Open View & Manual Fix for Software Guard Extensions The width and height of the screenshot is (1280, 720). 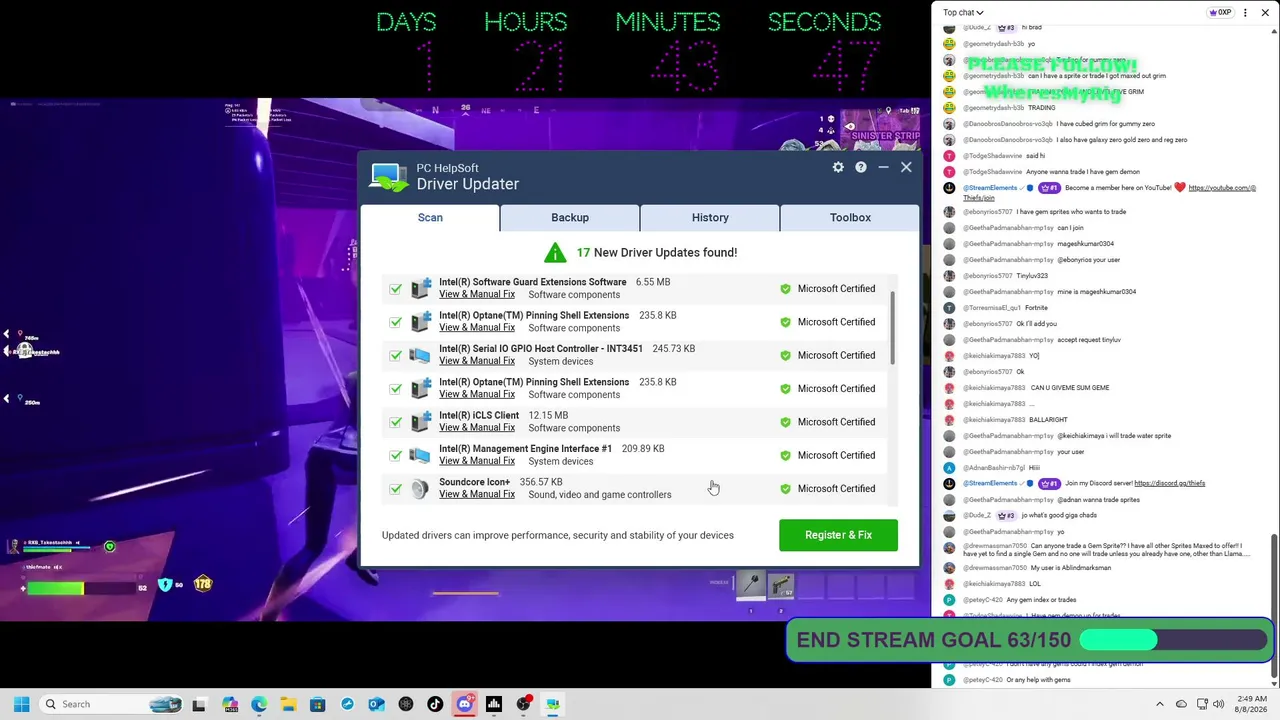point(477,294)
